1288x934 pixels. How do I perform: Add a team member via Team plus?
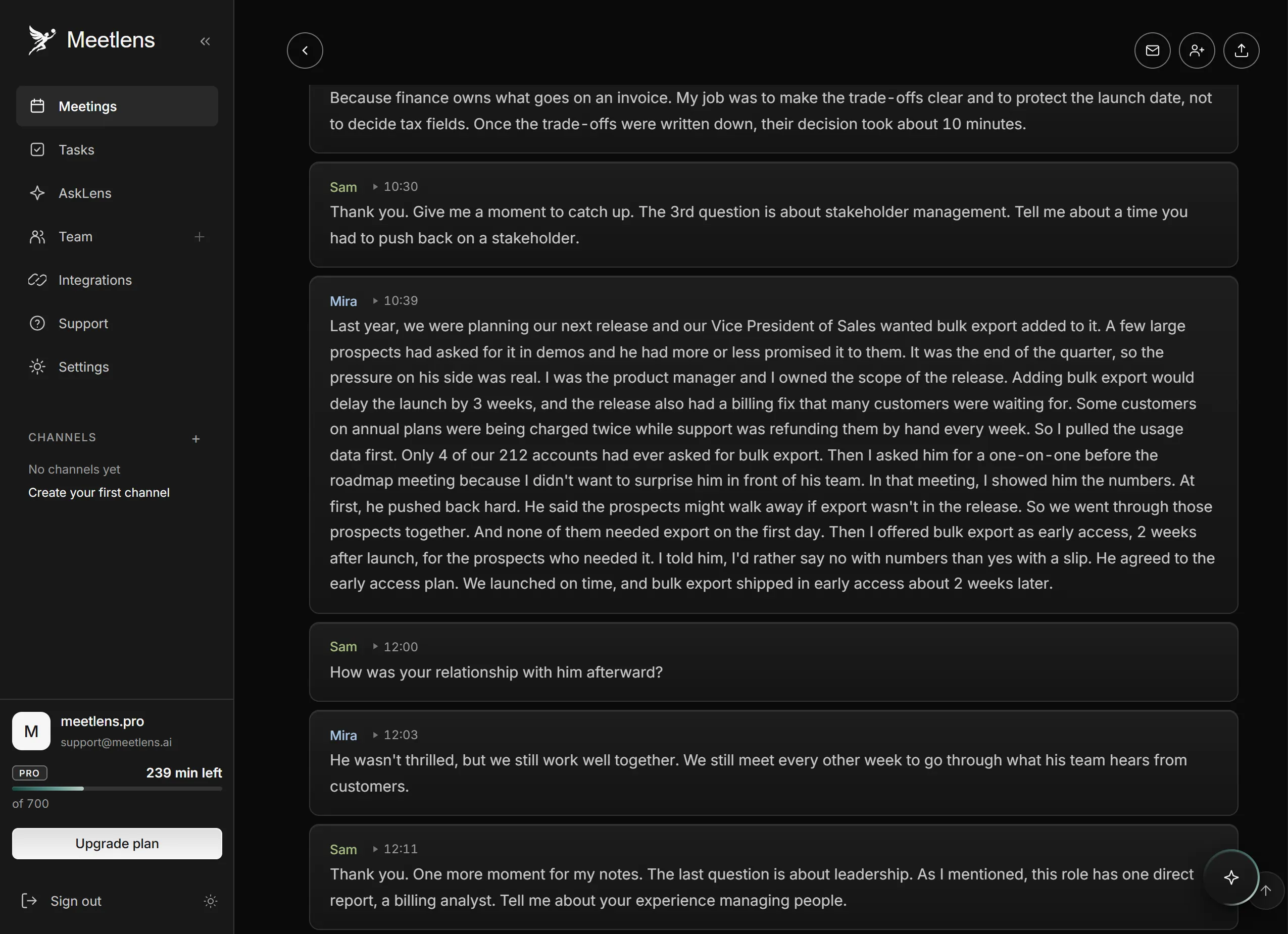click(x=200, y=237)
